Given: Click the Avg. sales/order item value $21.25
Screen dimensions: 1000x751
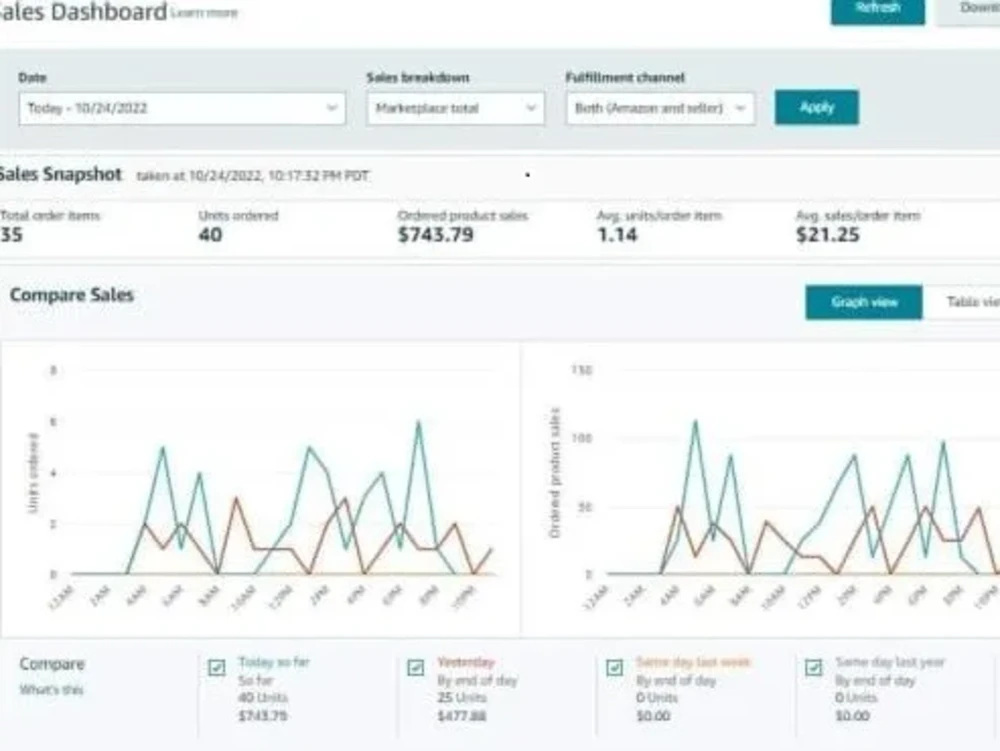Looking at the screenshot, I should 827,235.
